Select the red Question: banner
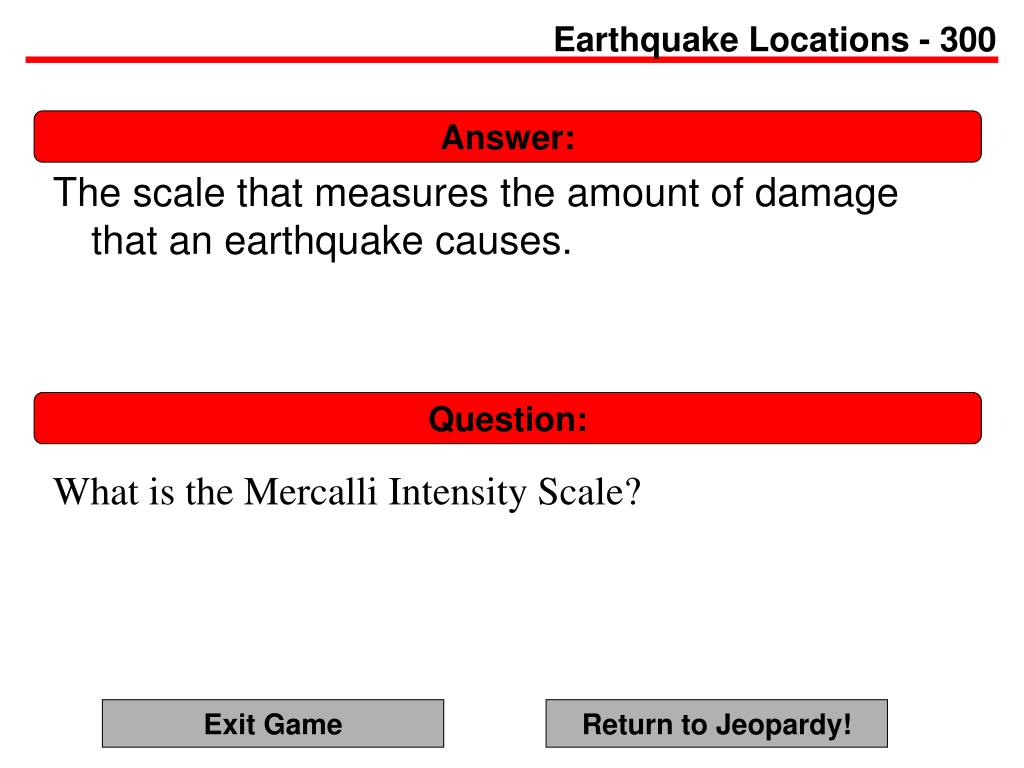The image size is (1024, 768). (507, 418)
